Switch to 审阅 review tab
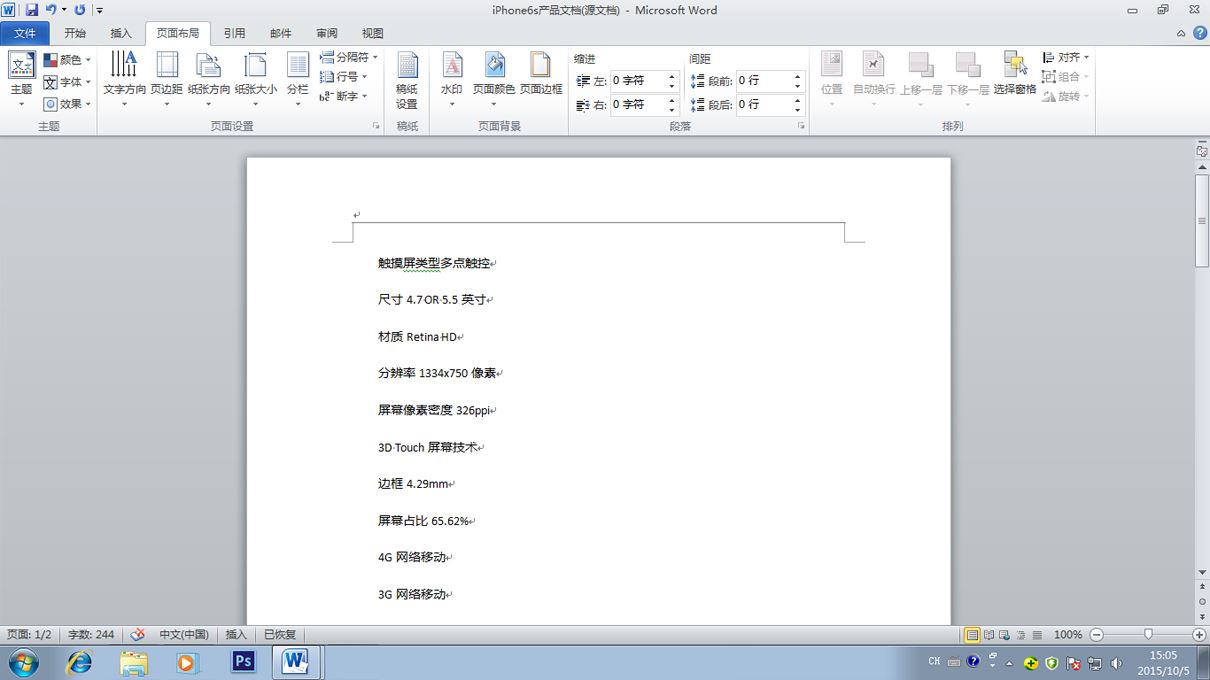Viewport: 1210px width, 680px height. [326, 33]
